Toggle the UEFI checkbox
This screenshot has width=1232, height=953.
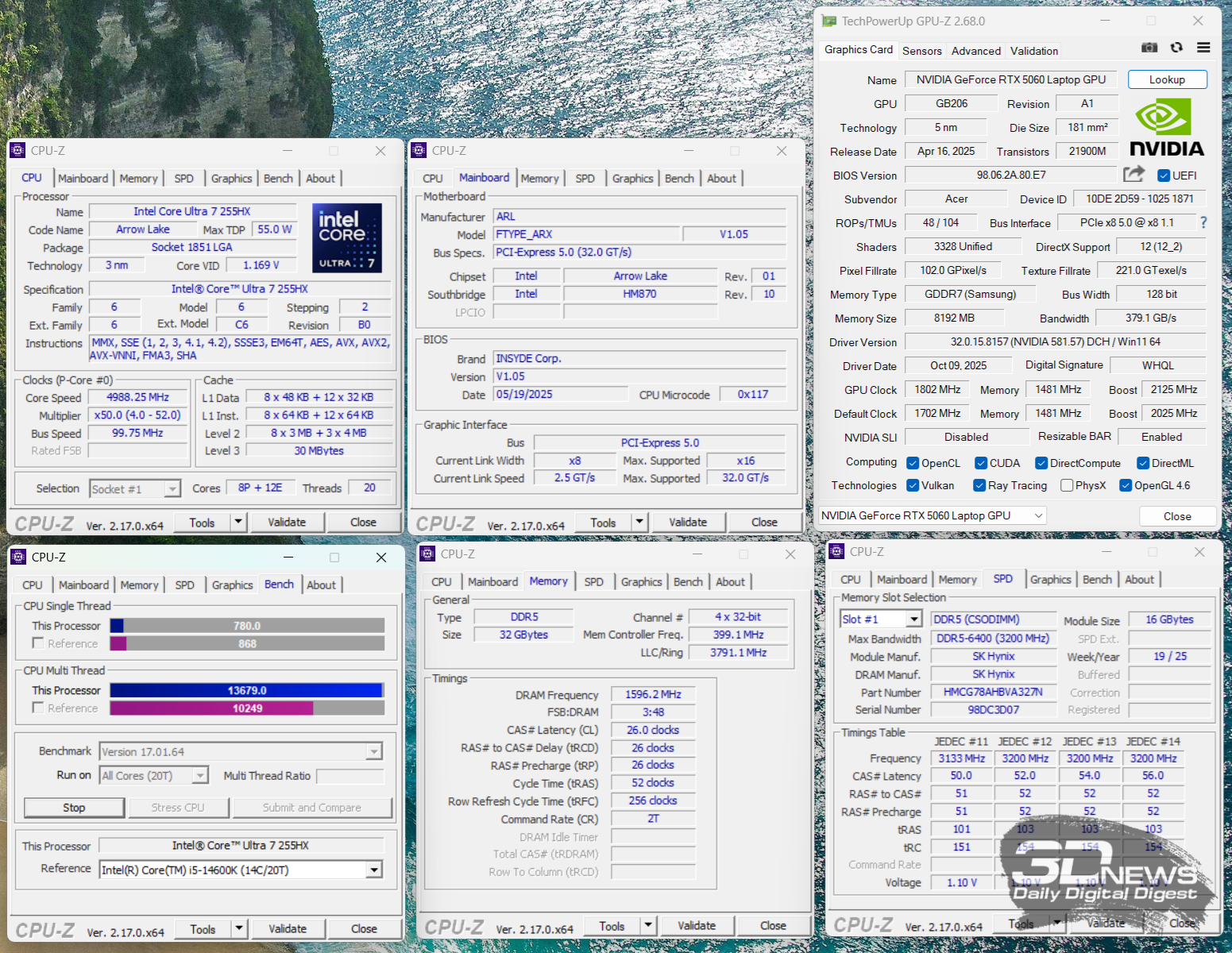(1164, 176)
